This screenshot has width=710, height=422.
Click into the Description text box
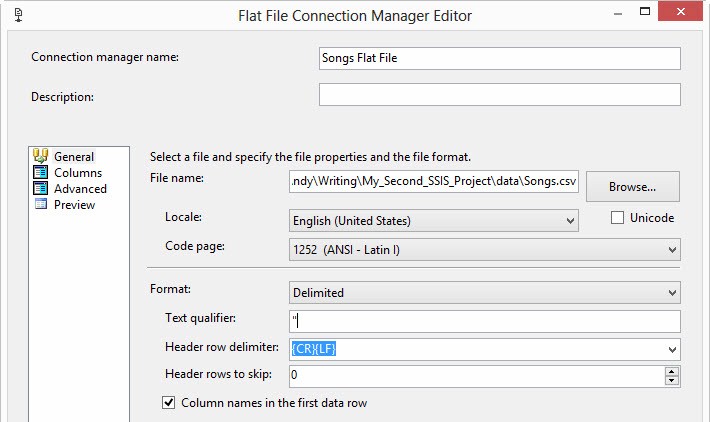click(499, 95)
